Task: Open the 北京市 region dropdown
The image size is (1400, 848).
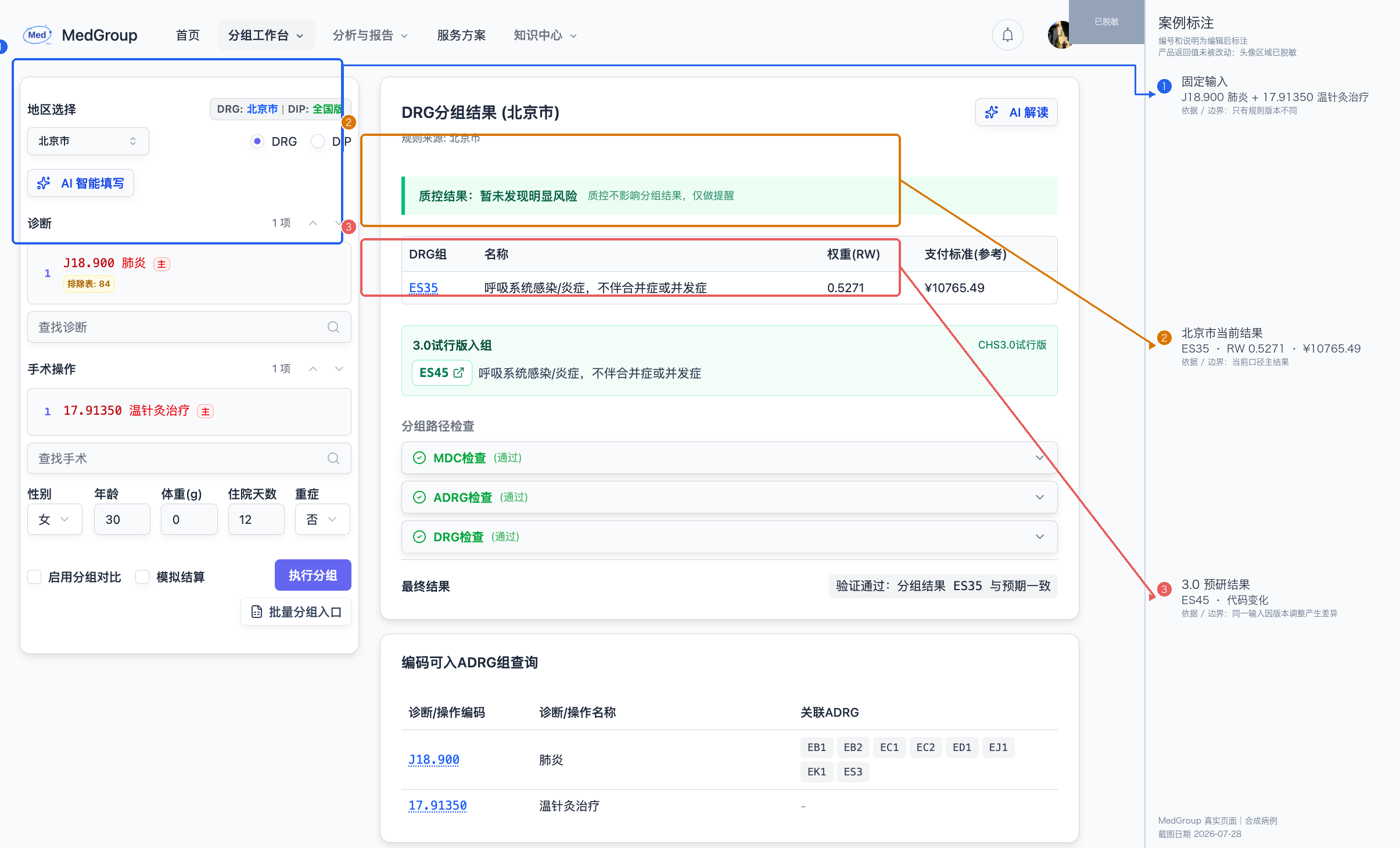Action: tap(88, 141)
